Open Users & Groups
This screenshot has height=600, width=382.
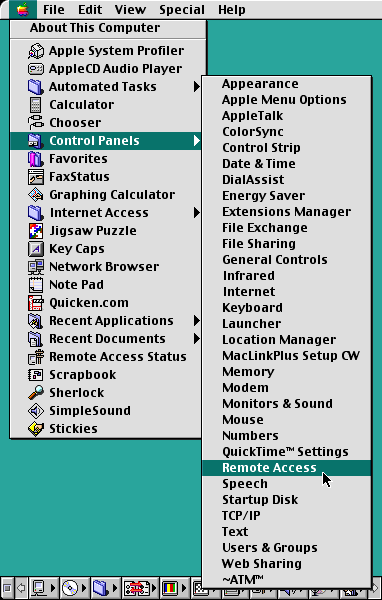point(287,548)
